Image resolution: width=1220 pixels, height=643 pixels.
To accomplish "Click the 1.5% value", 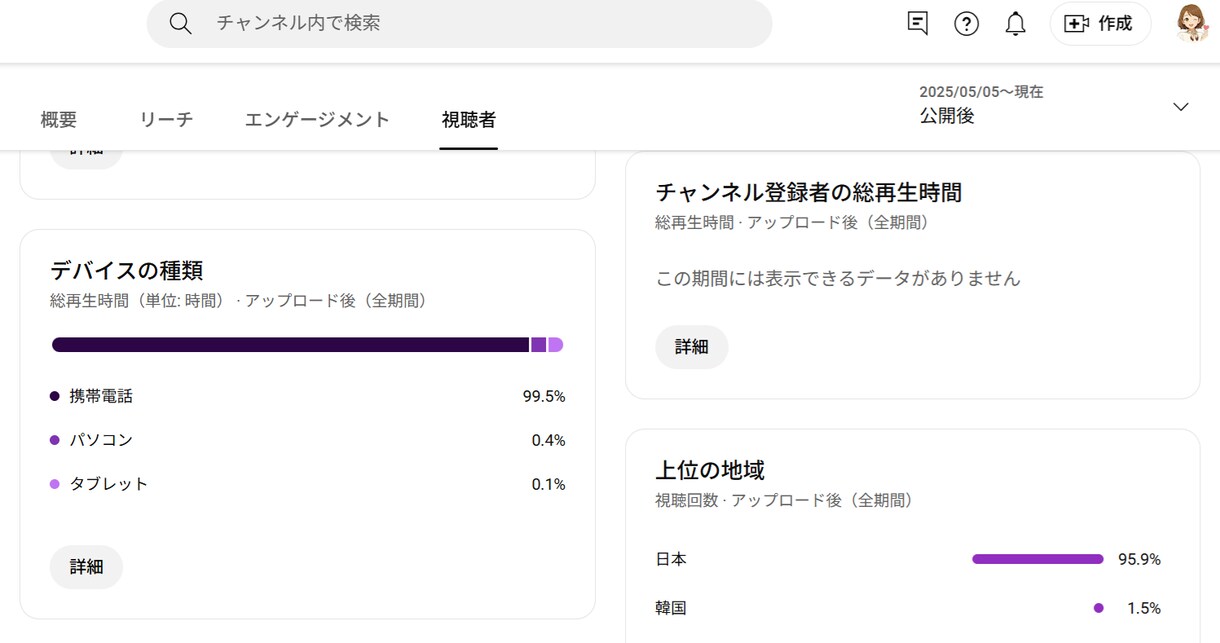I will [x=1144, y=607].
